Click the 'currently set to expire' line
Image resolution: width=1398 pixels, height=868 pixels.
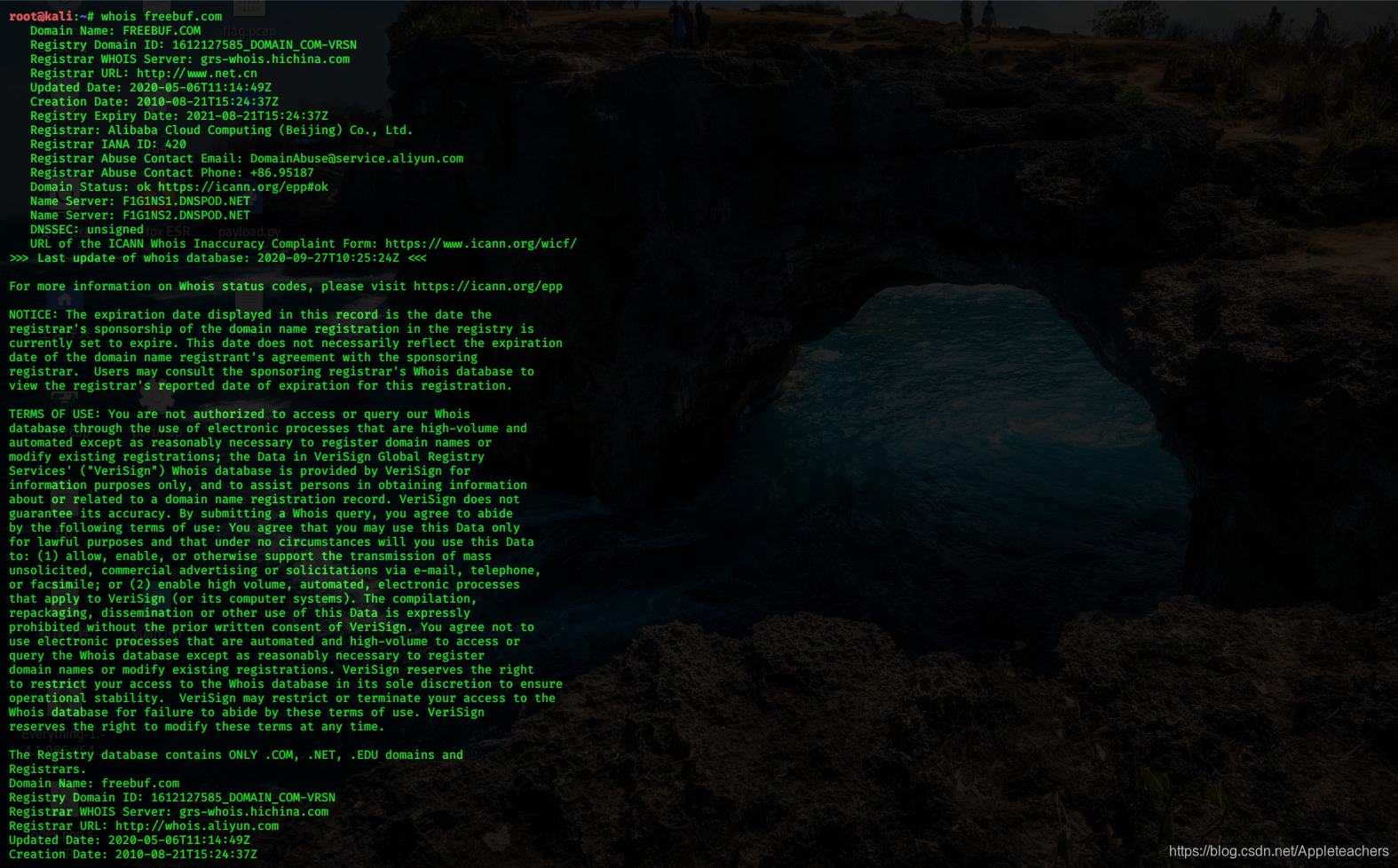click(x=286, y=343)
